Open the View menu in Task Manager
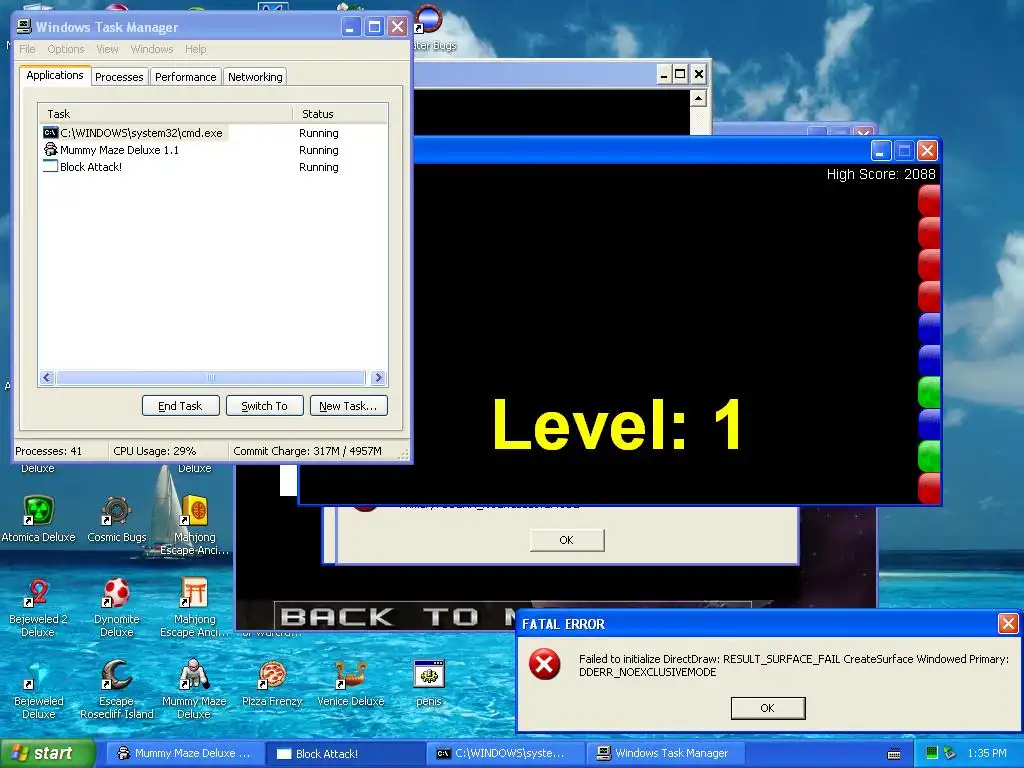The image size is (1024, 768). tap(107, 49)
